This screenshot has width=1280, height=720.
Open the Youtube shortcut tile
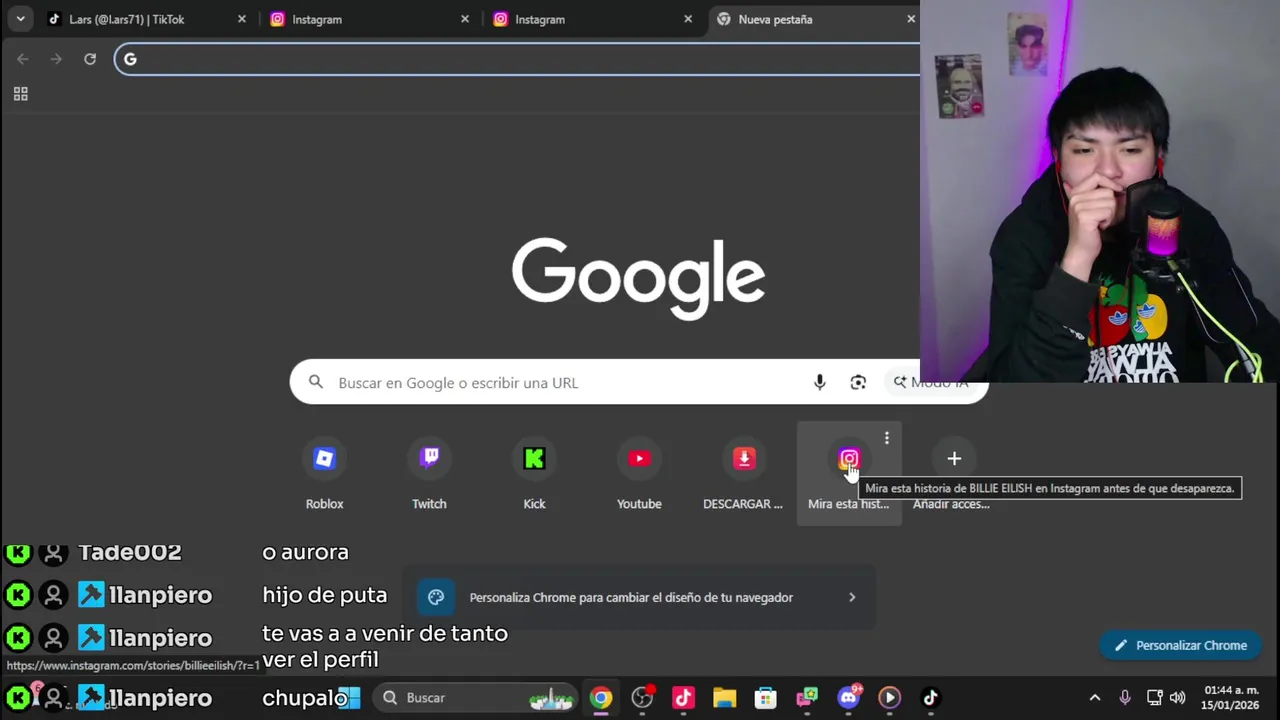coord(639,474)
